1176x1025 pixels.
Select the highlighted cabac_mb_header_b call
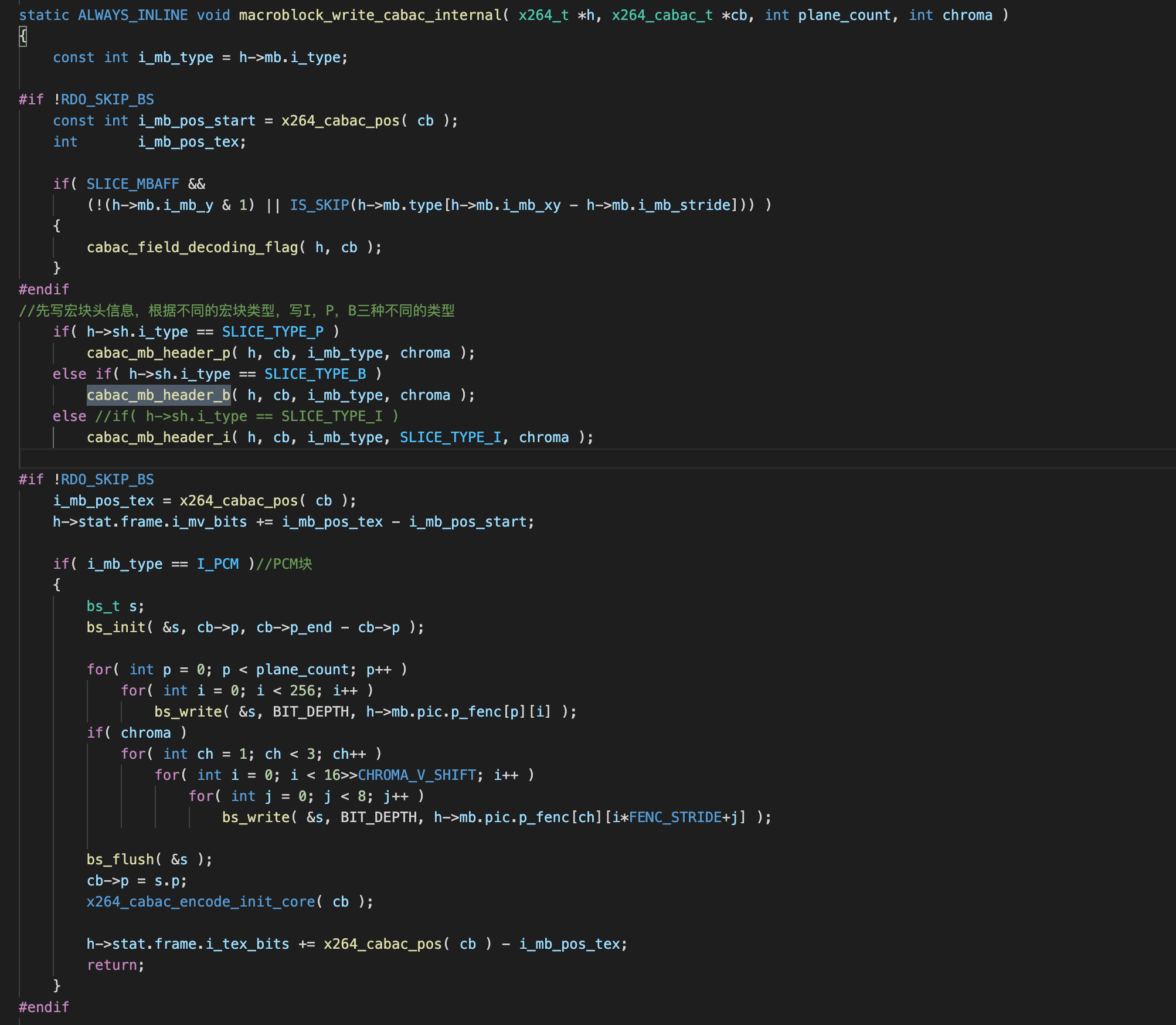tap(158, 395)
